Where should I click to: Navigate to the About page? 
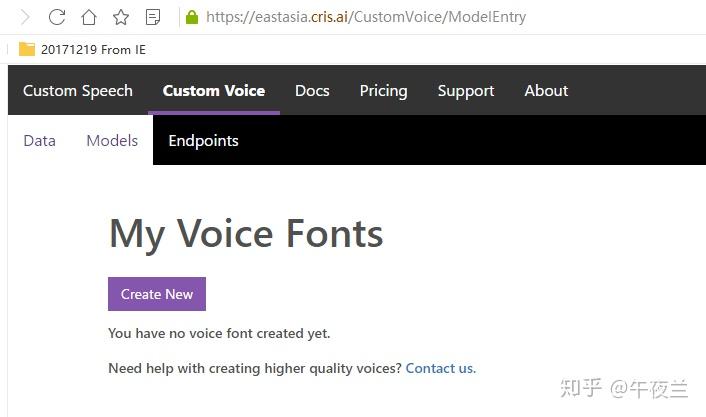coord(546,91)
